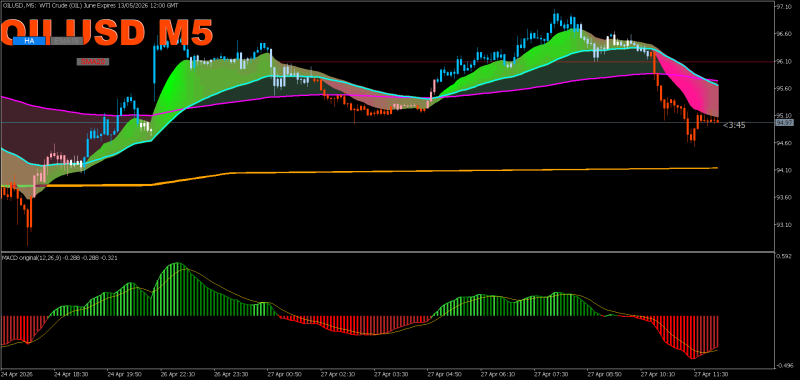Select the current price tag 94.97
Image resolution: width=800 pixels, height=380 pixels.
[784, 123]
